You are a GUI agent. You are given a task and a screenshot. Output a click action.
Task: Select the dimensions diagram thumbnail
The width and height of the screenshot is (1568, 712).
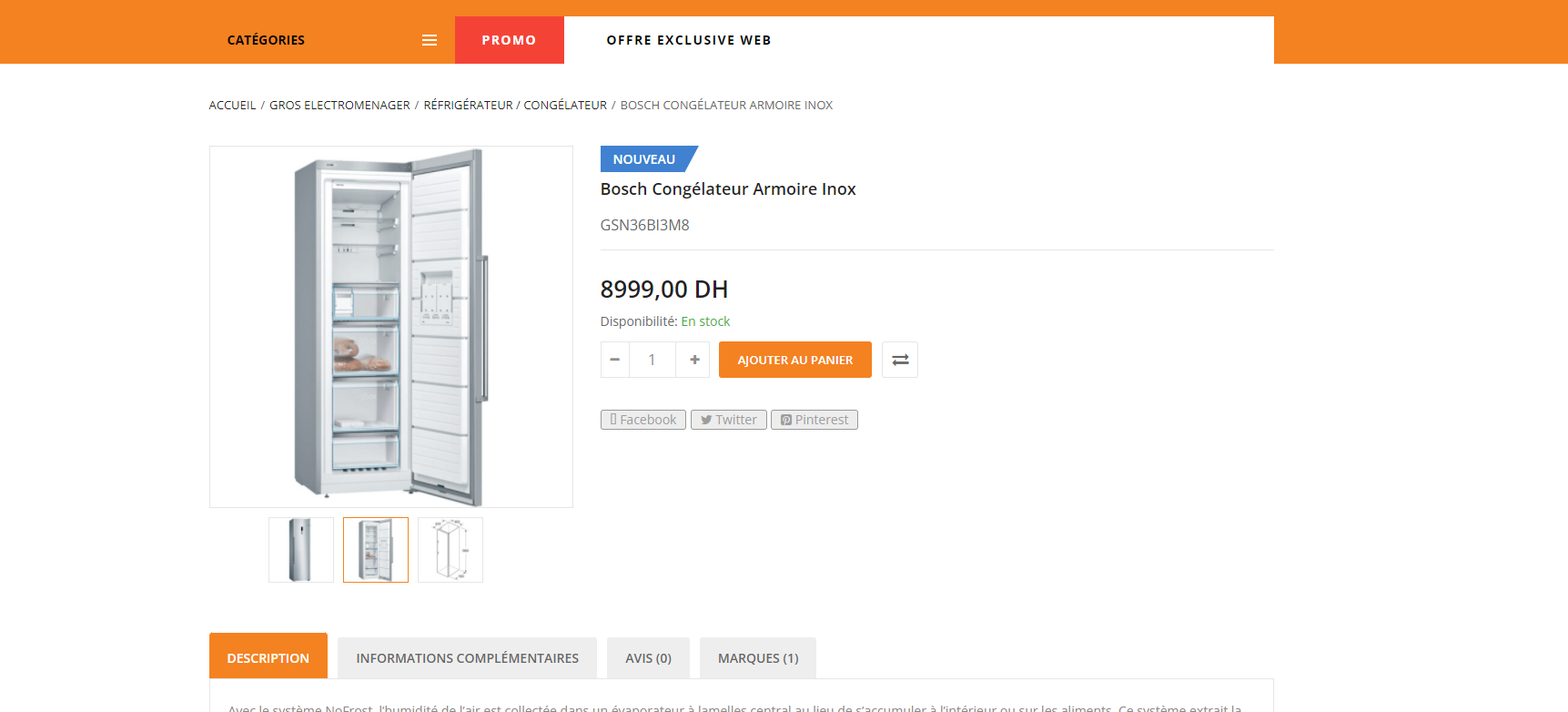pyautogui.click(x=450, y=550)
